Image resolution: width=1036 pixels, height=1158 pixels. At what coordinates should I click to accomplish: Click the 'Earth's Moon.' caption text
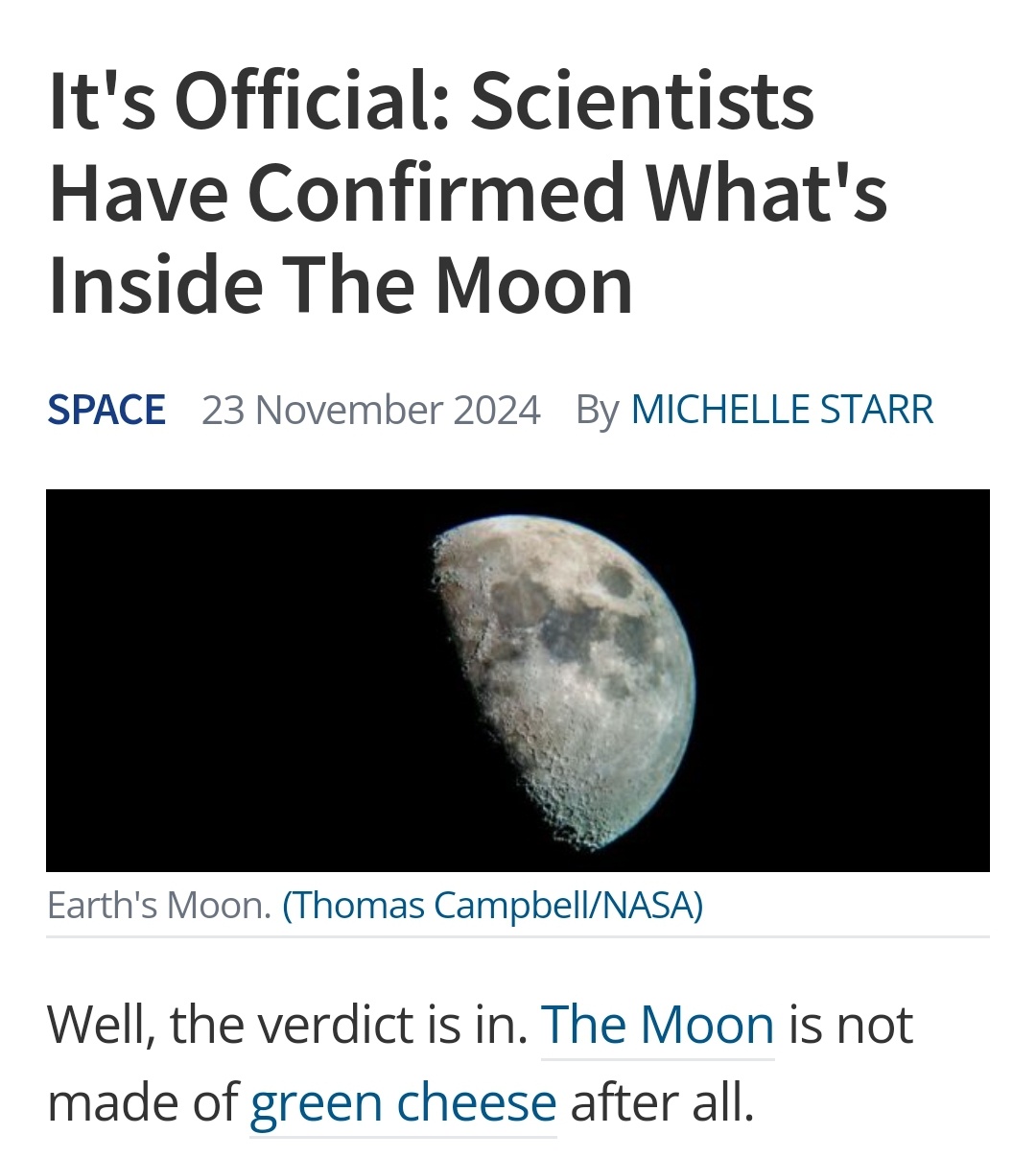[x=160, y=906]
